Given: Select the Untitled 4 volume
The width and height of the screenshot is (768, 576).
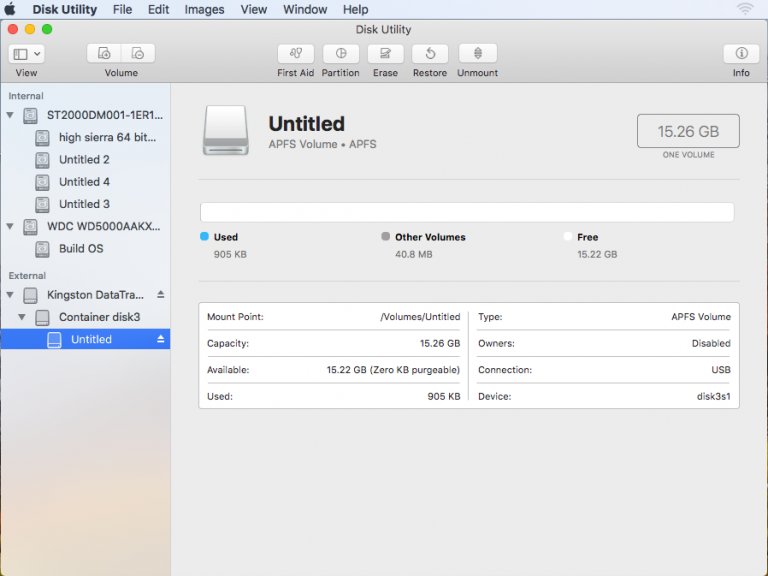Looking at the screenshot, I should 85,182.
